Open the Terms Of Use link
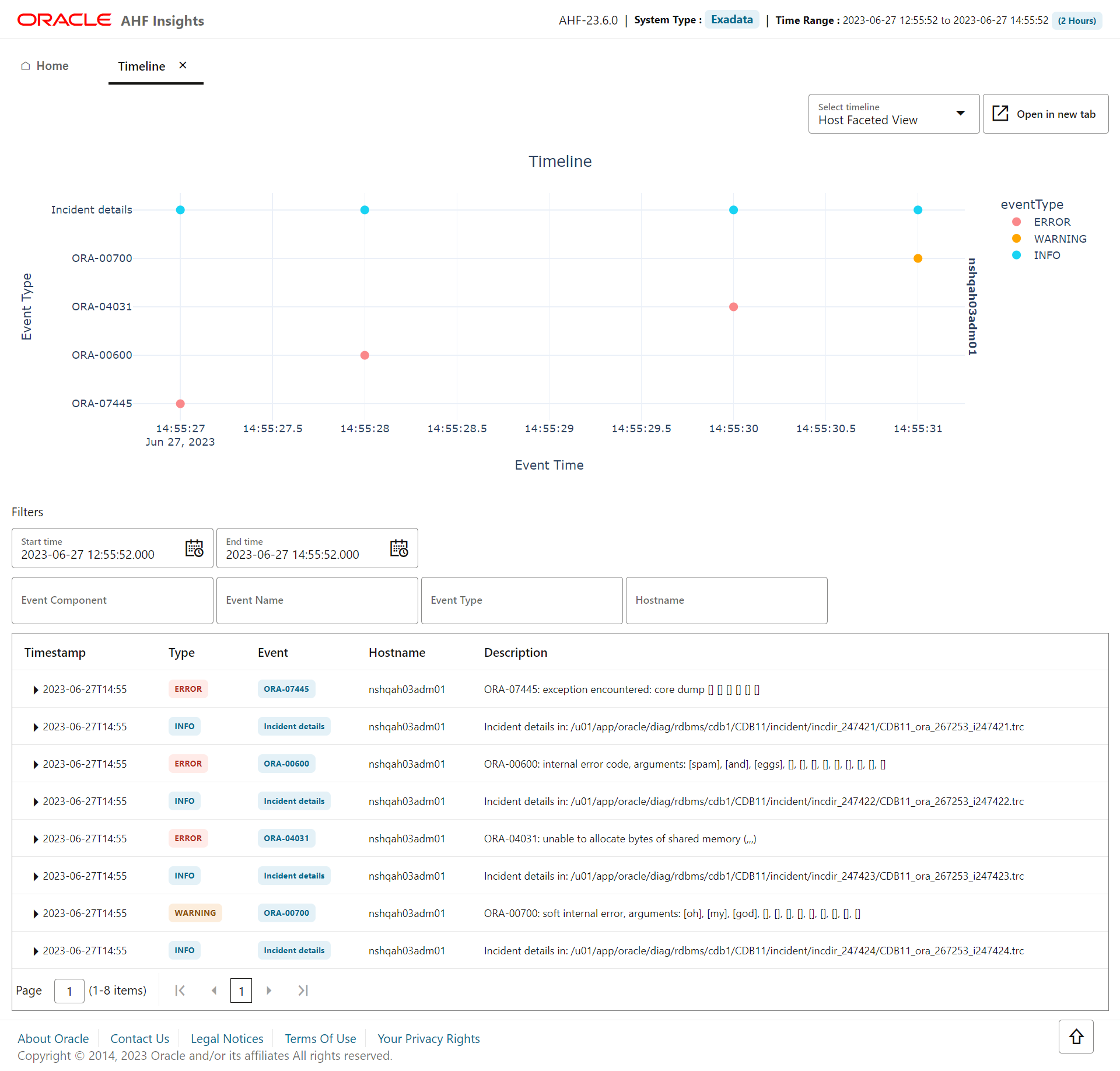 pyautogui.click(x=320, y=1039)
